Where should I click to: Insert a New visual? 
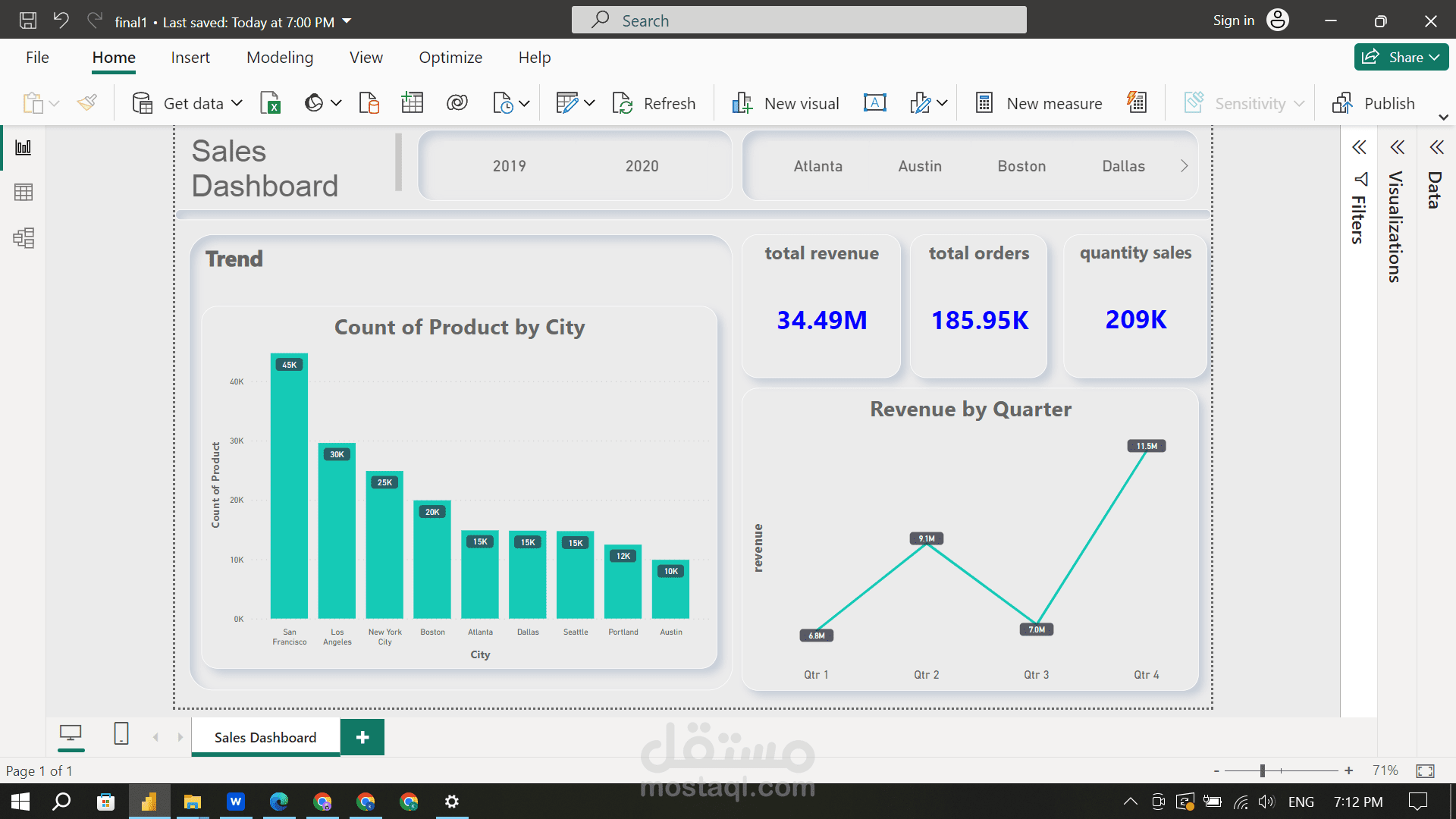[x=785, y=103]
